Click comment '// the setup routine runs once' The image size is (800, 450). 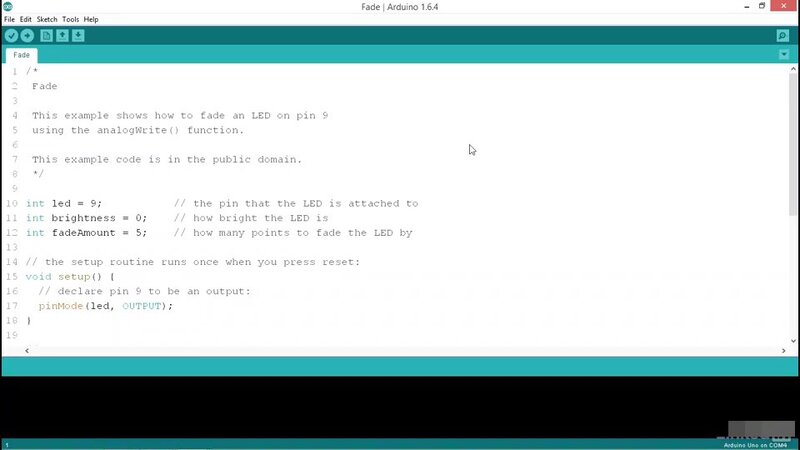coord(193,262)
